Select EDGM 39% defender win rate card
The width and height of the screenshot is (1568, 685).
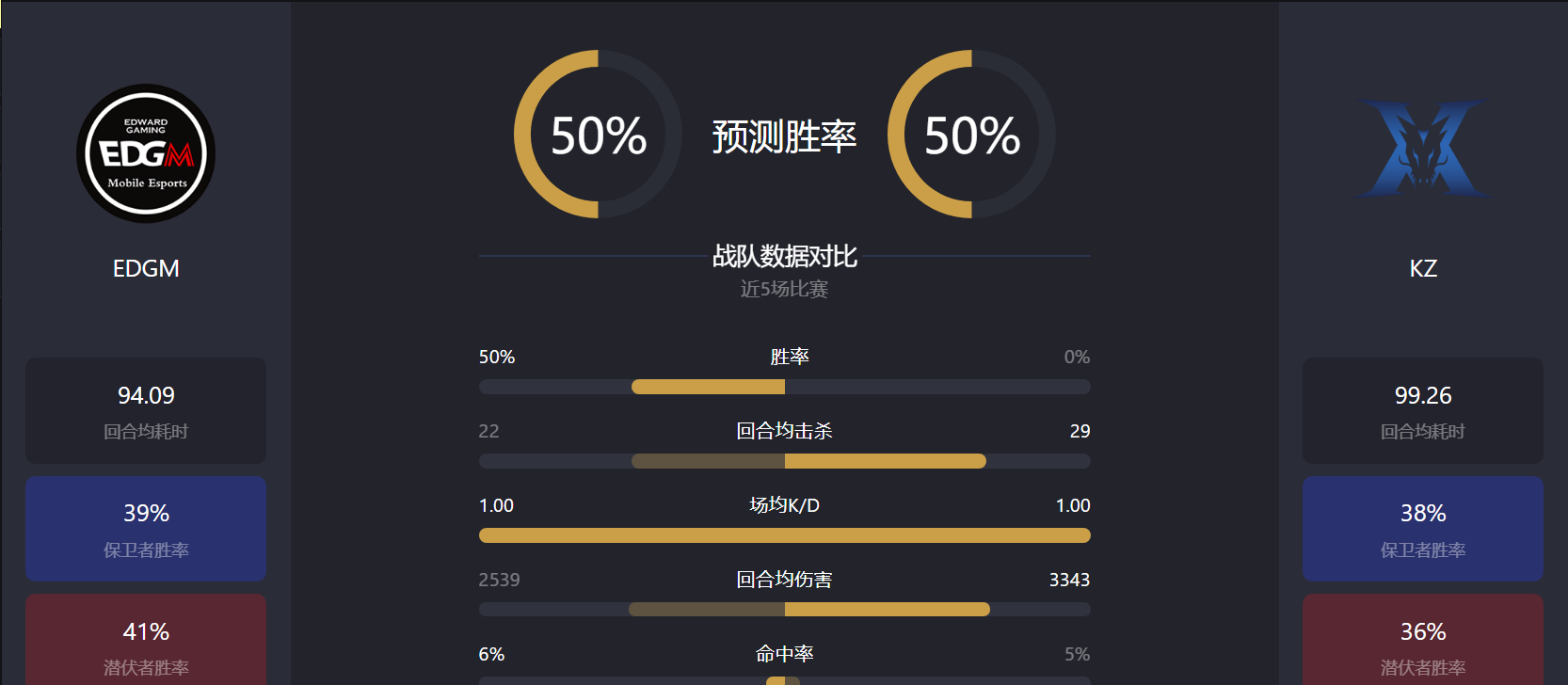pyautogui.click(x=146, y=528)
